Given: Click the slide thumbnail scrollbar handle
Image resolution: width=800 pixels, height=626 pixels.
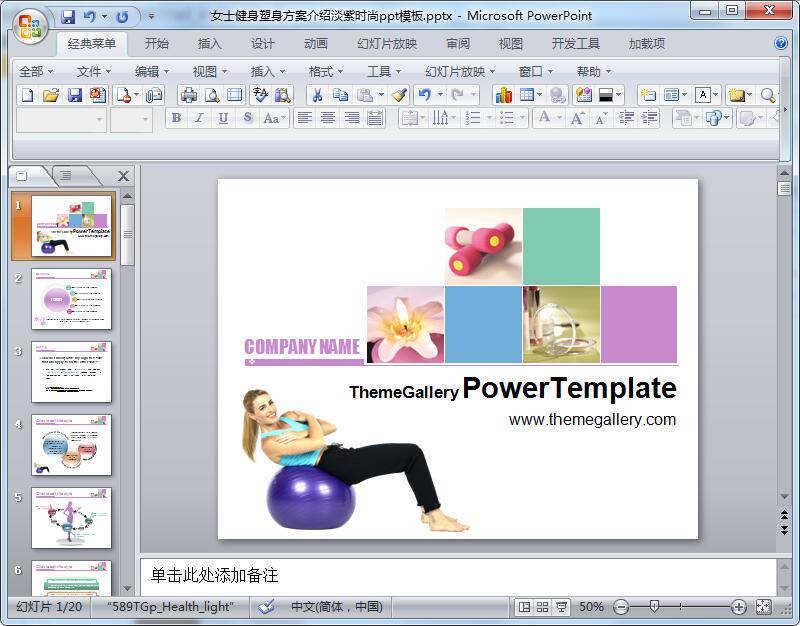Looking at the screenshot, I should [128, 235].
